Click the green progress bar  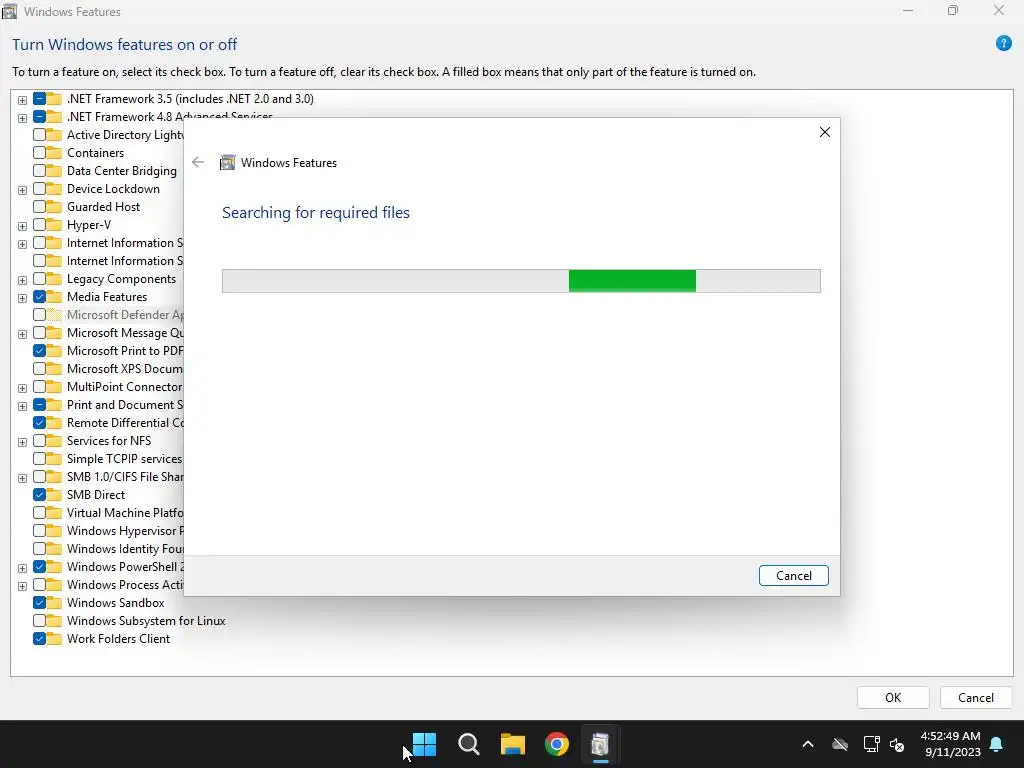632,281
